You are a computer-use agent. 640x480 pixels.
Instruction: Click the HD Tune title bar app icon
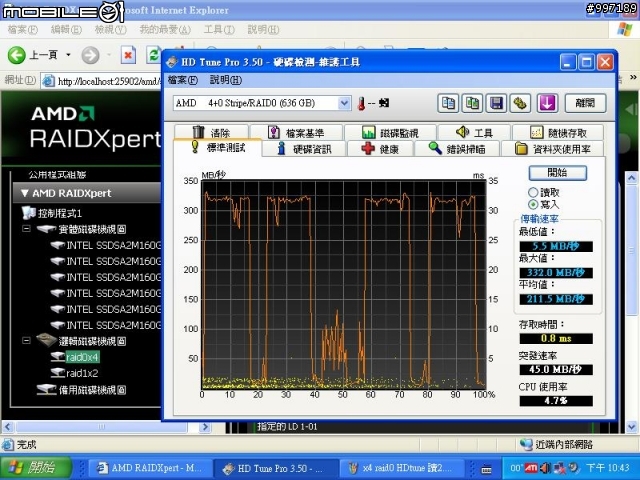tap(172, 62)
